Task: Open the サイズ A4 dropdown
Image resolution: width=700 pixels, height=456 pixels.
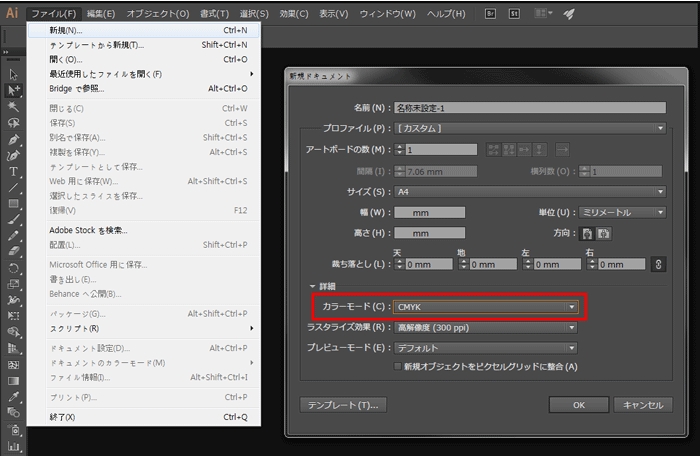Action: [530, 192]
